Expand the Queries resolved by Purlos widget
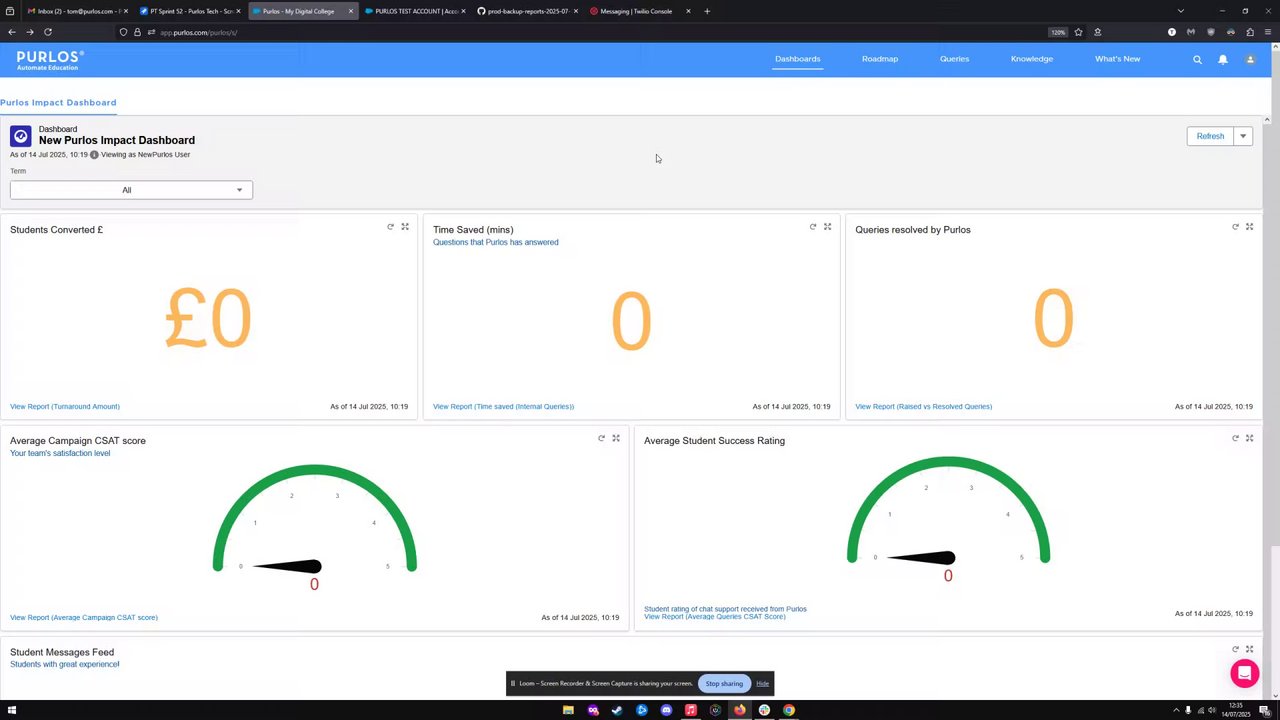This screenshot has height=720, width=1280. point(1249,227)
